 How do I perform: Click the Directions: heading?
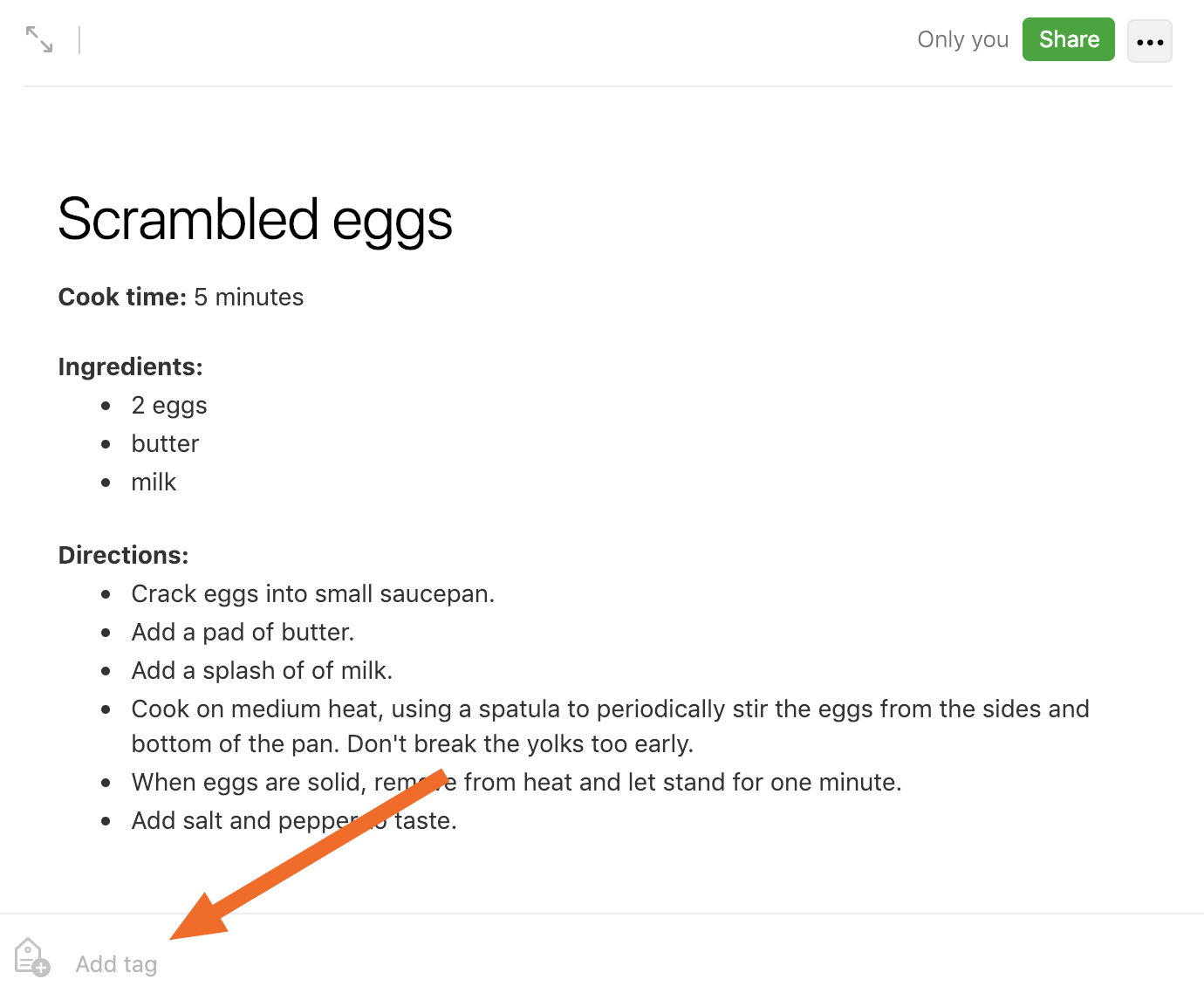point(123,555)
